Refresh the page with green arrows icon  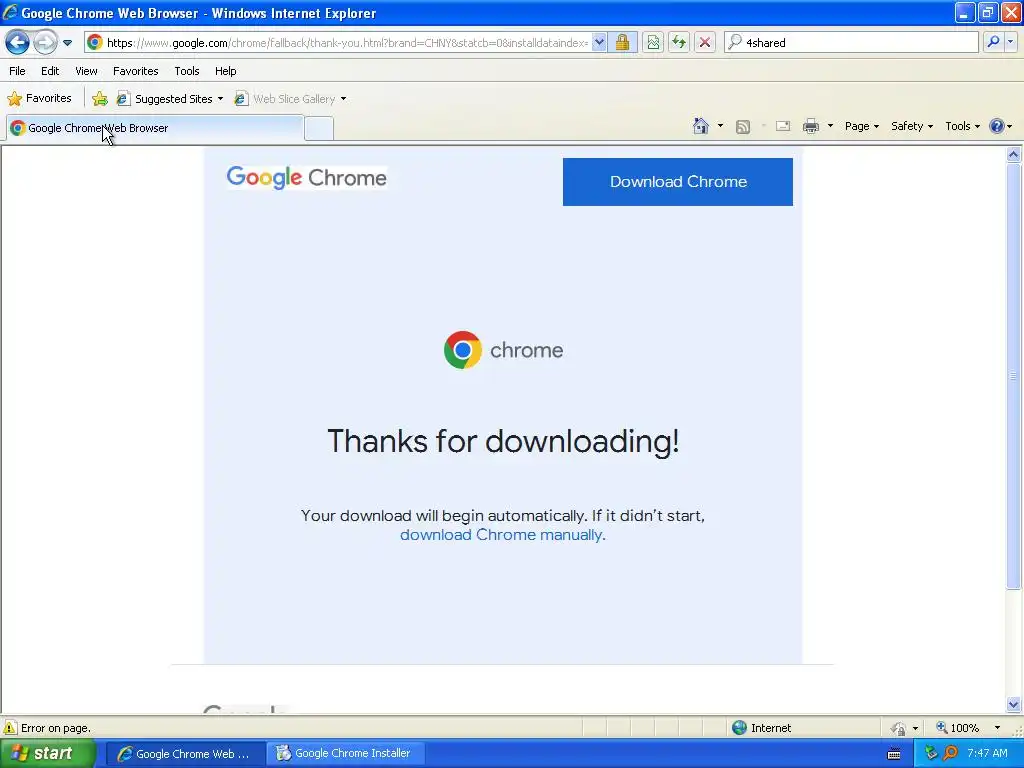click(679, 42)
